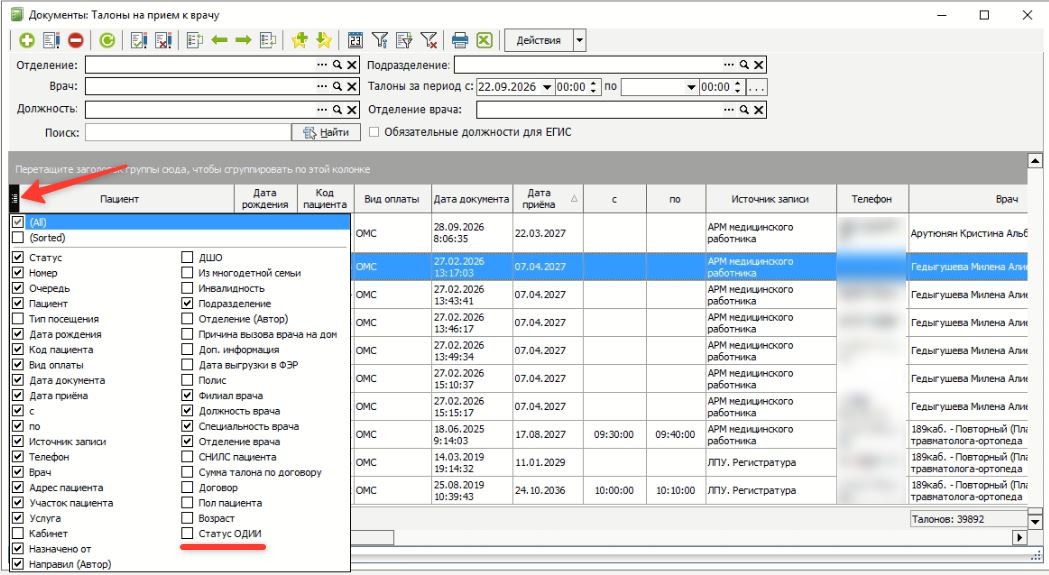
Task: Uncheck the Телефон column checkbox
Action: click(x=18, y=457)
